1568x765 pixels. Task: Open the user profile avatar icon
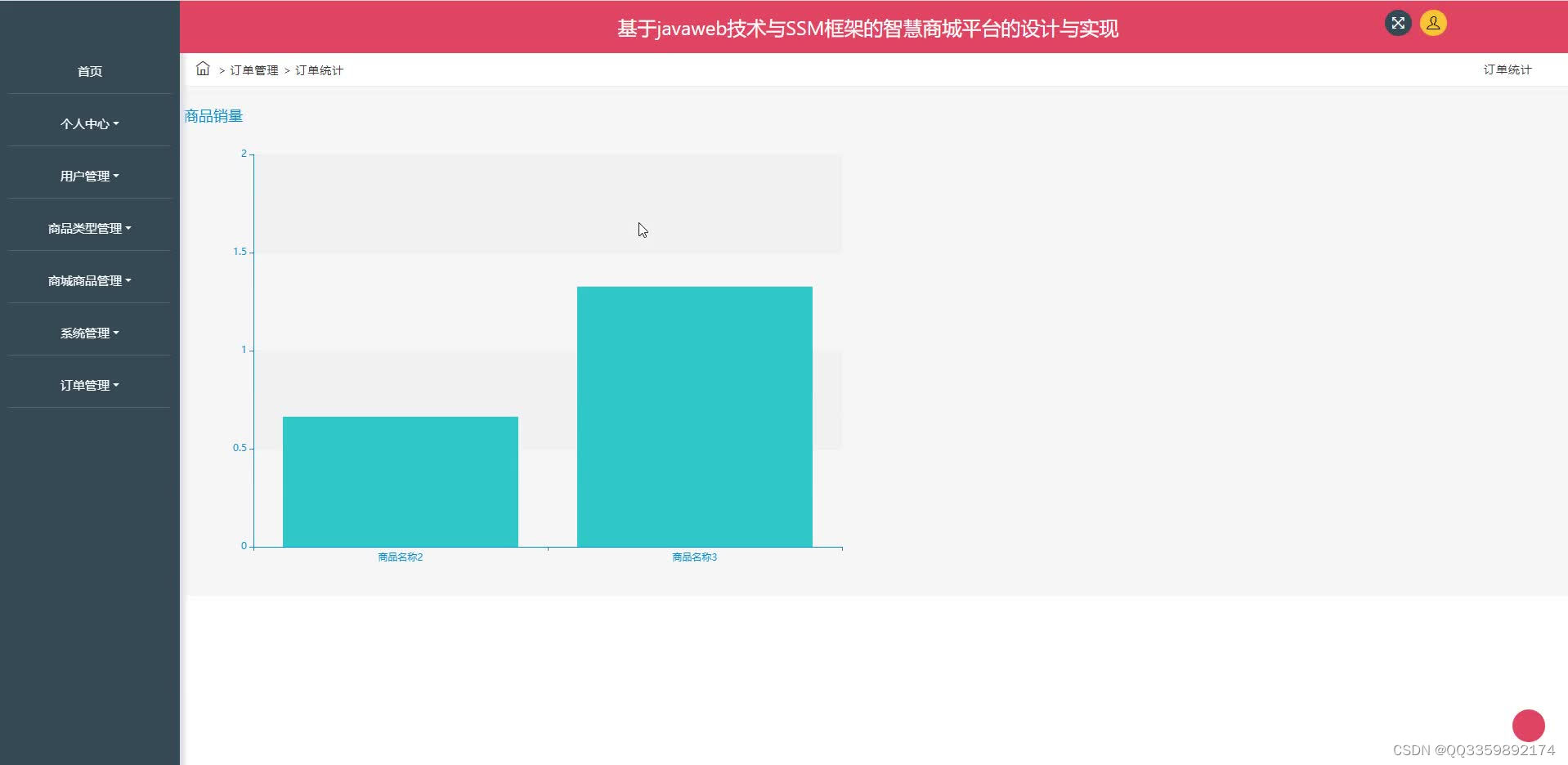[1433, 23]
